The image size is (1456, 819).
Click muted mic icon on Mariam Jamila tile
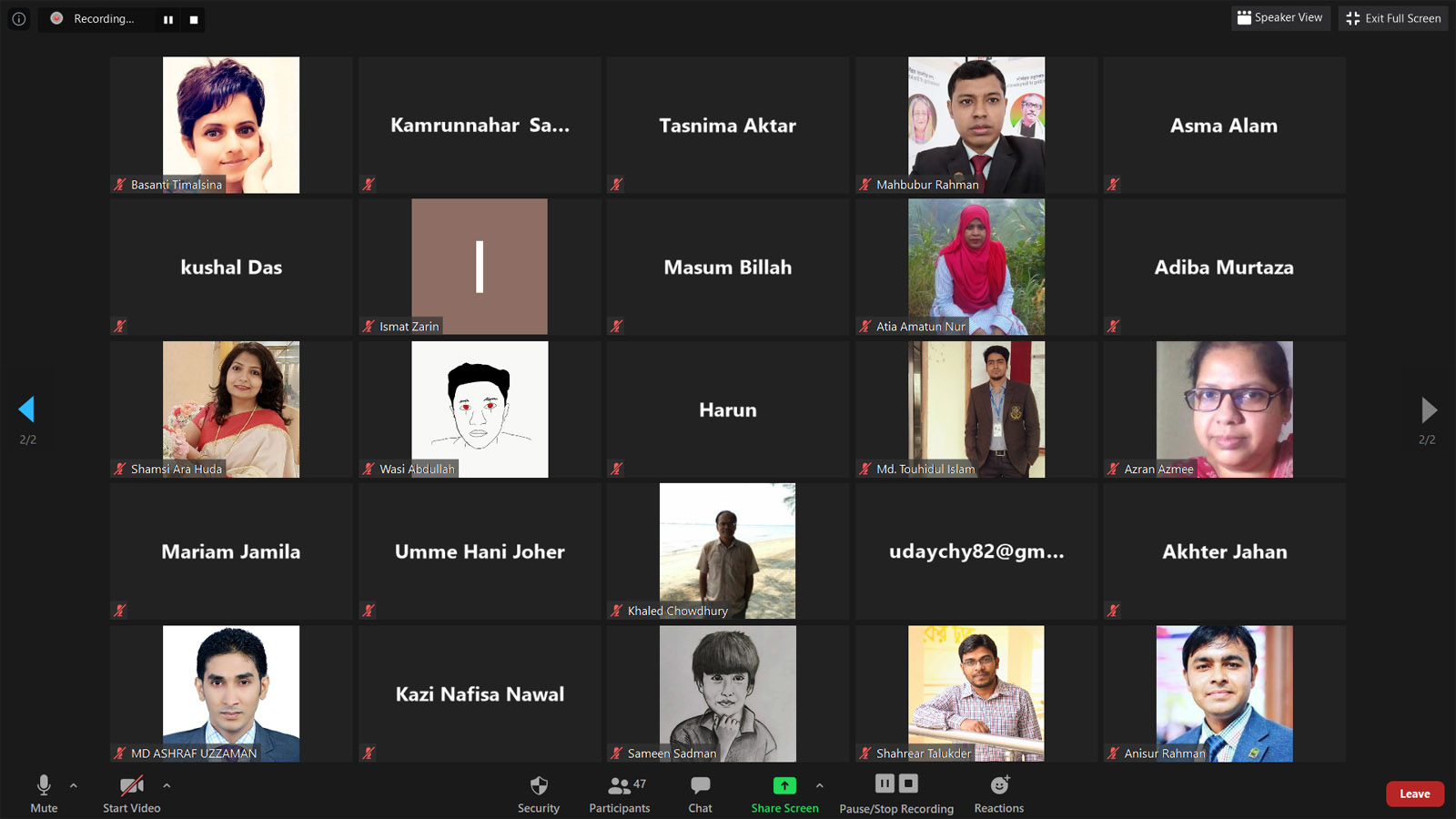120,611
